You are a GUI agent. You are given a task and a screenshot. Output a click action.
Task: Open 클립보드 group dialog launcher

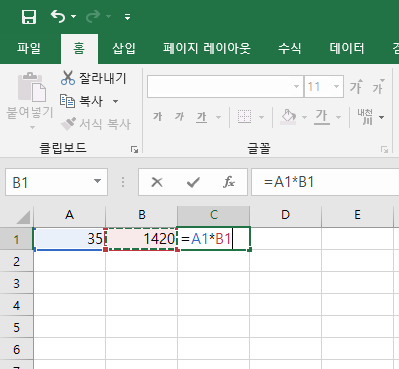[x=135, y=149]
